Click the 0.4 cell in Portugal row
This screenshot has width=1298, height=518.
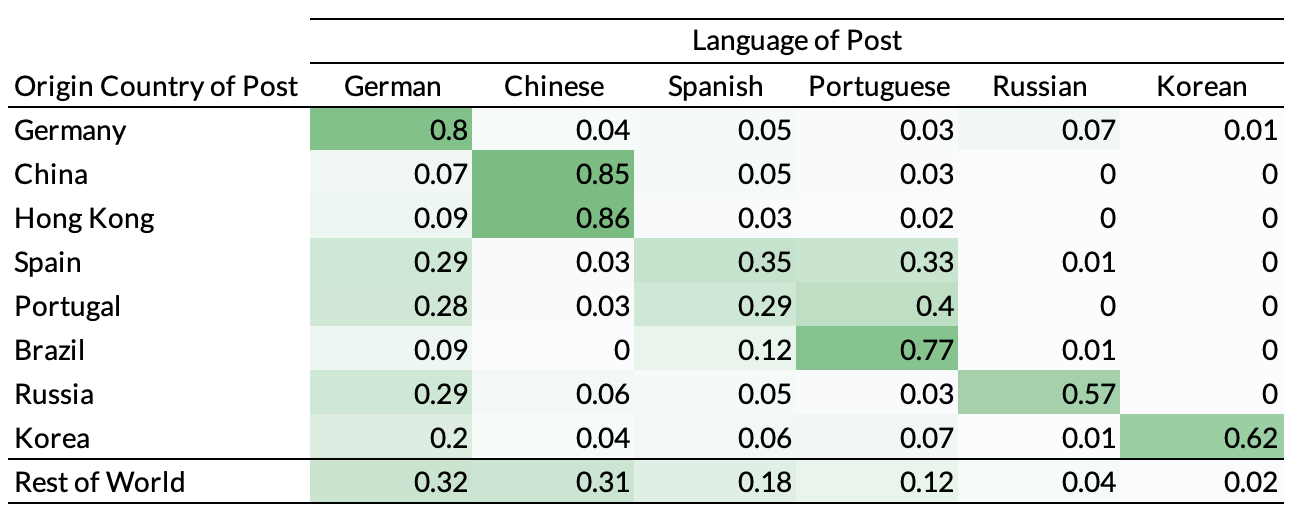coord(936,307)
